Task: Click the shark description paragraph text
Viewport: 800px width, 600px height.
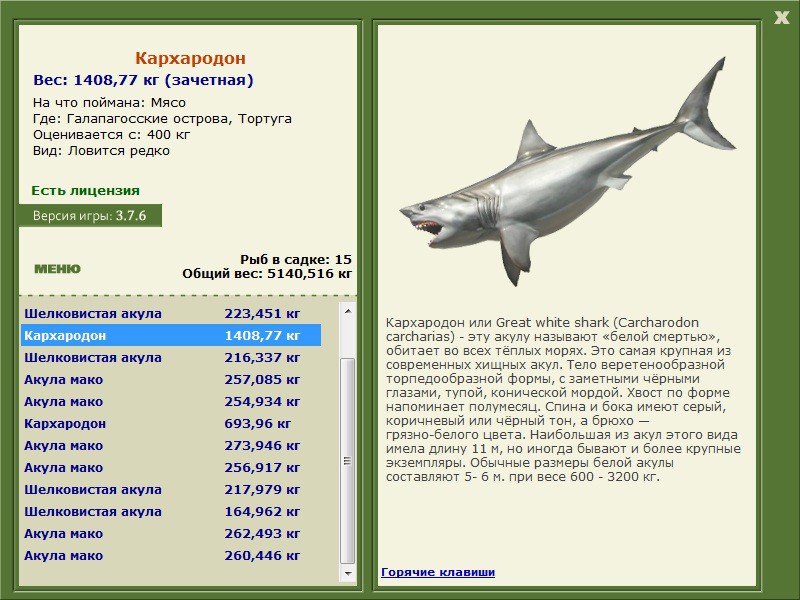Action: coord(563,399)
